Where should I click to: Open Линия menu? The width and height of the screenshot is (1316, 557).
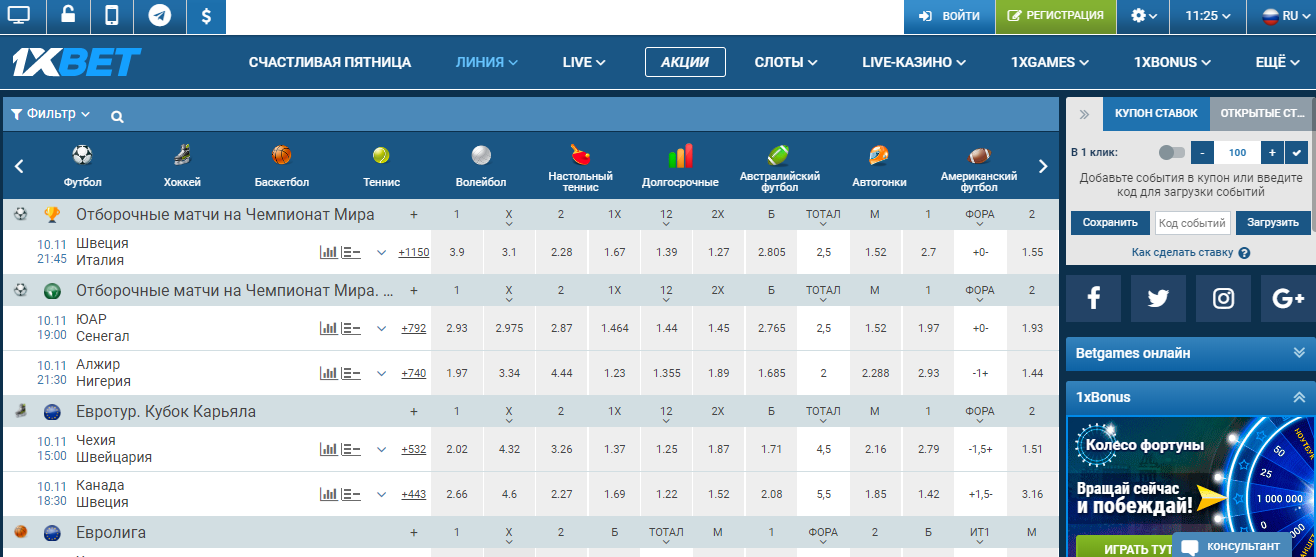pos(486,62)
